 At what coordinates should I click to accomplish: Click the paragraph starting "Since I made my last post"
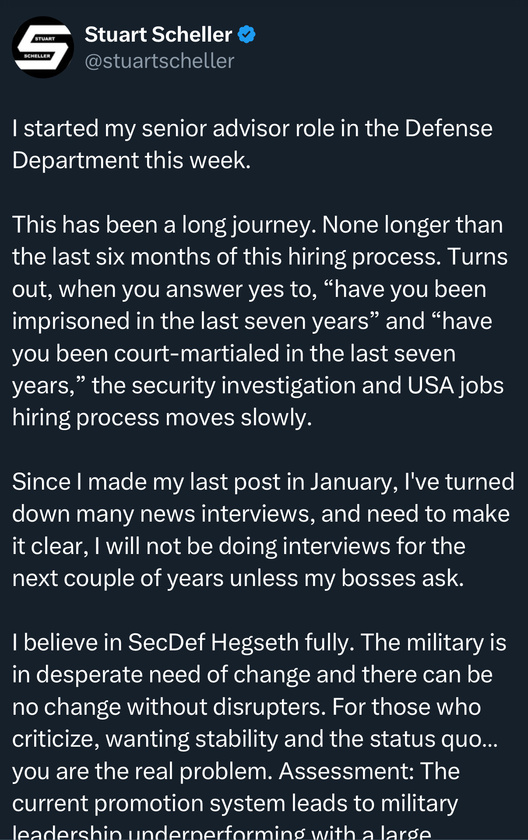point(263,530)
